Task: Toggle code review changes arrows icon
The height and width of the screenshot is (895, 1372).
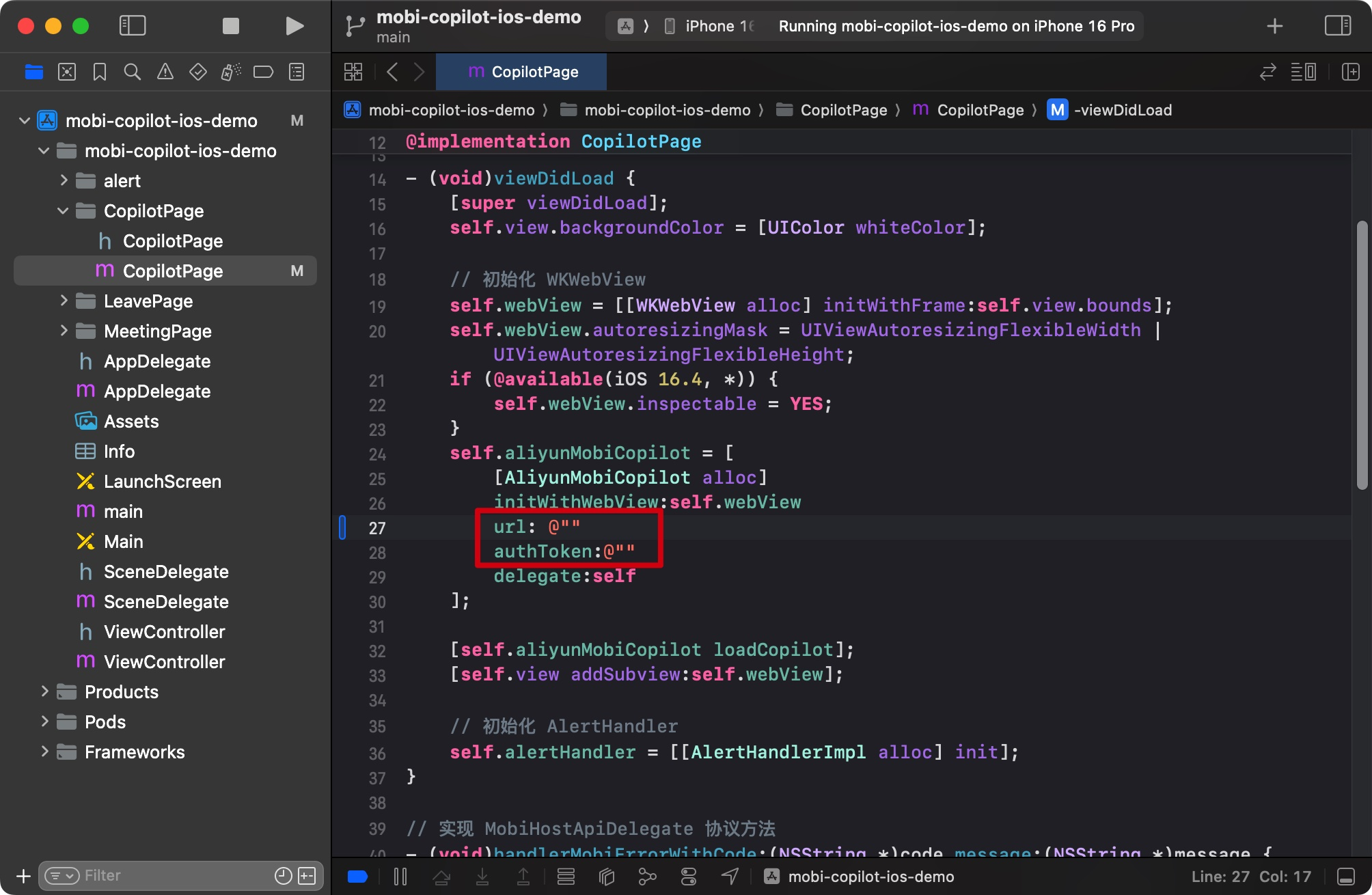Action: point(1268,72)
